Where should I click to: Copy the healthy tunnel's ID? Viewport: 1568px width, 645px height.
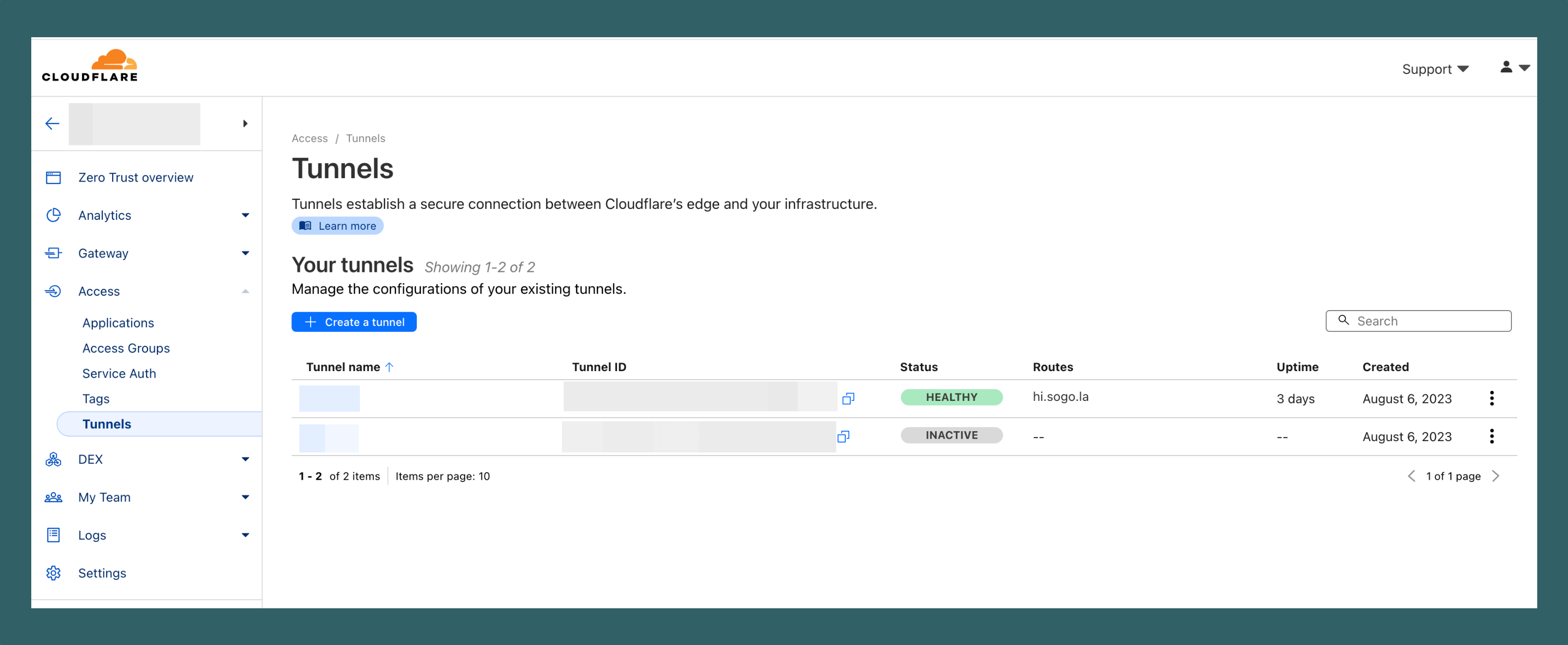(848, 398)
